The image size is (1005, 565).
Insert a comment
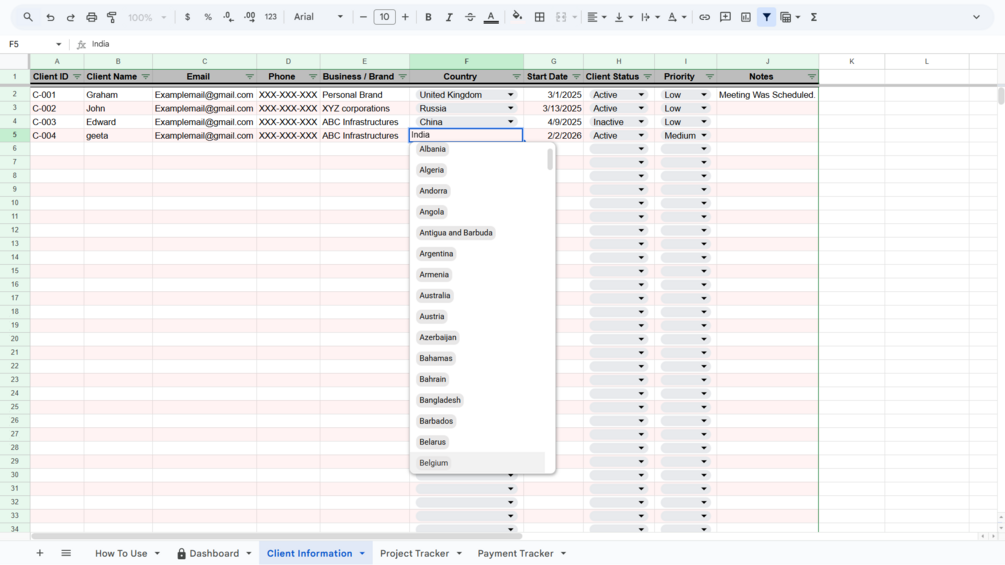pos(725,17)
